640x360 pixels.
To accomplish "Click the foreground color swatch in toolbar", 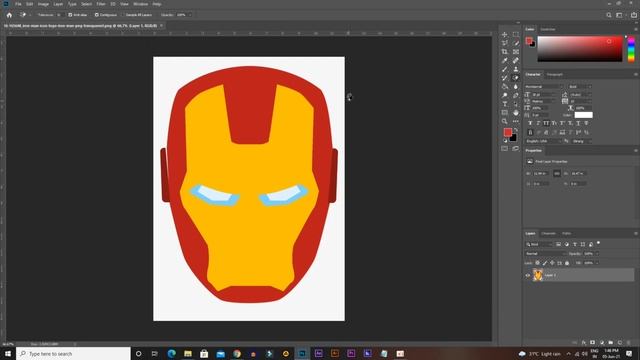I will point(507,132).
